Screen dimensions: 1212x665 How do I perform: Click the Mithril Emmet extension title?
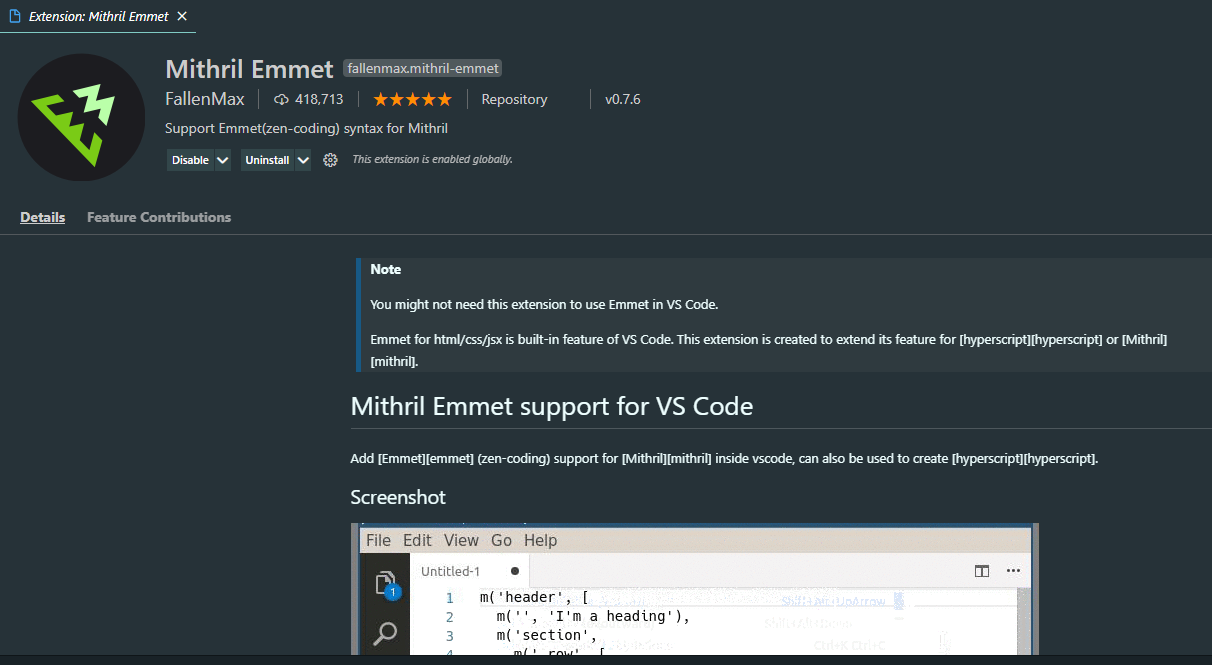tap(249, 69)
